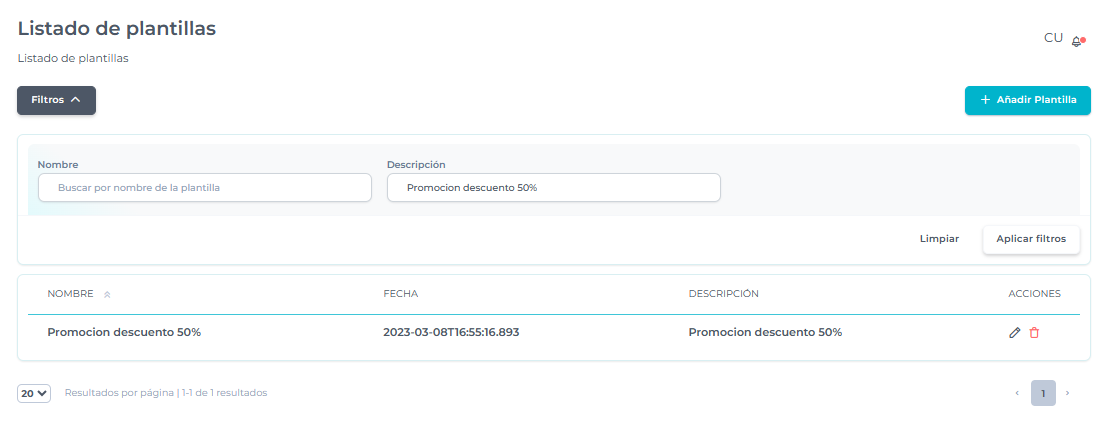Open the notifications bell
This screenshot has width=1109, height=443.
click(1077, 41)
